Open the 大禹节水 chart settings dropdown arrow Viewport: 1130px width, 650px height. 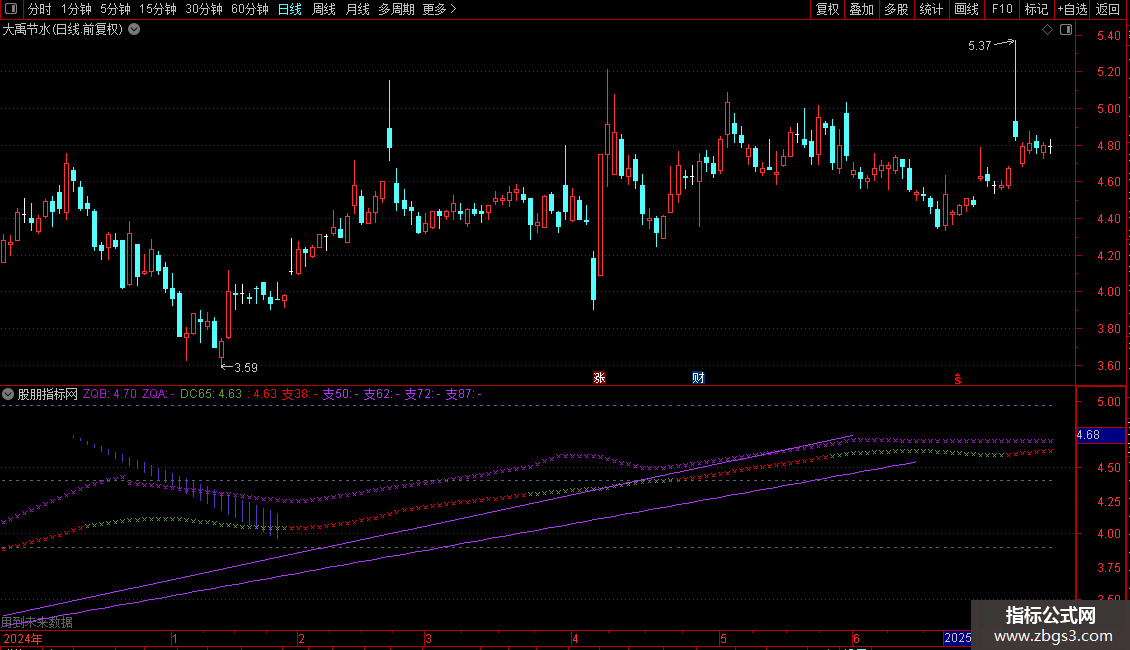click(134, 30)
